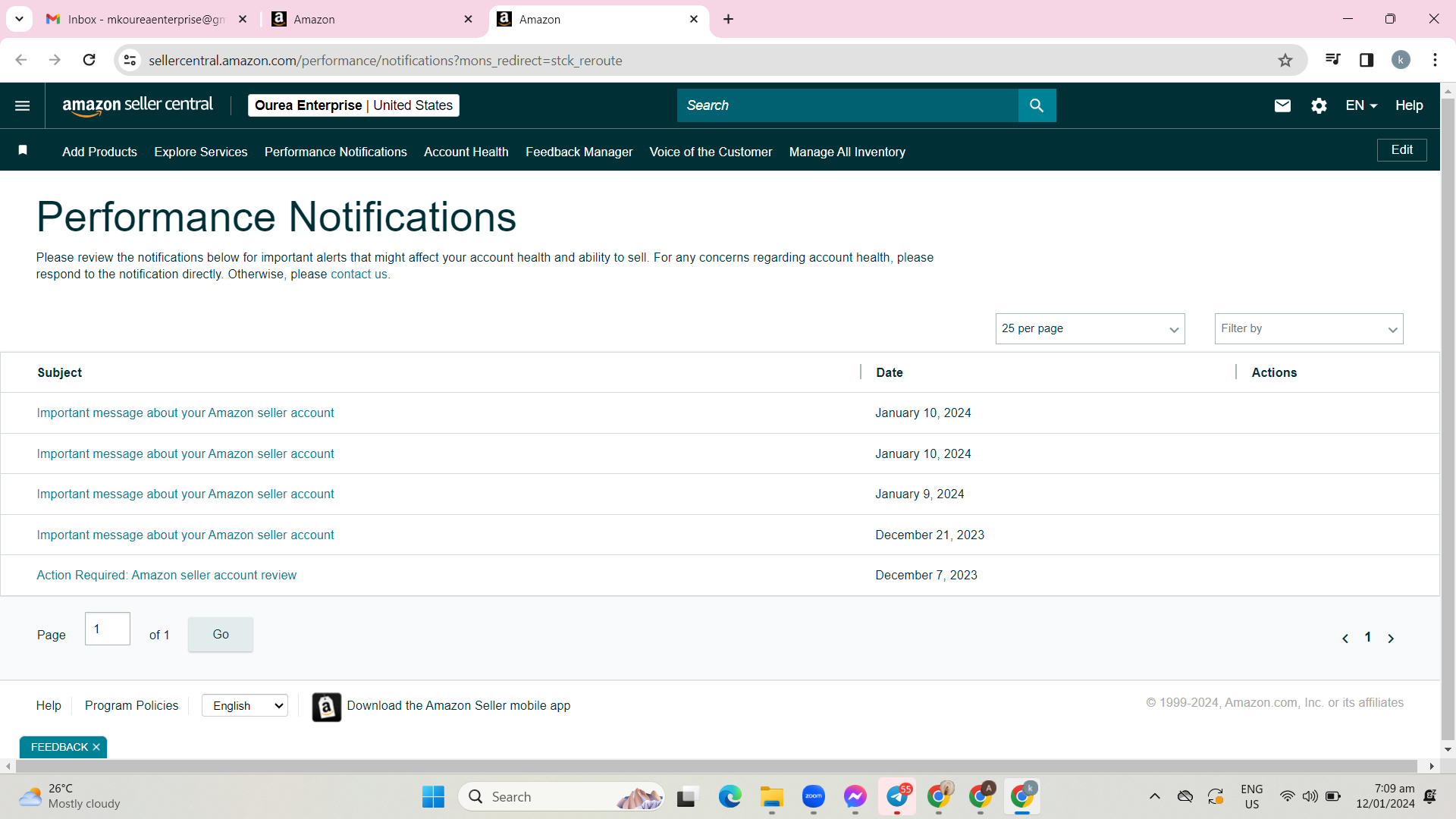
Task: Open the Filter by dropdown
Action: [x=1309, y=328]
